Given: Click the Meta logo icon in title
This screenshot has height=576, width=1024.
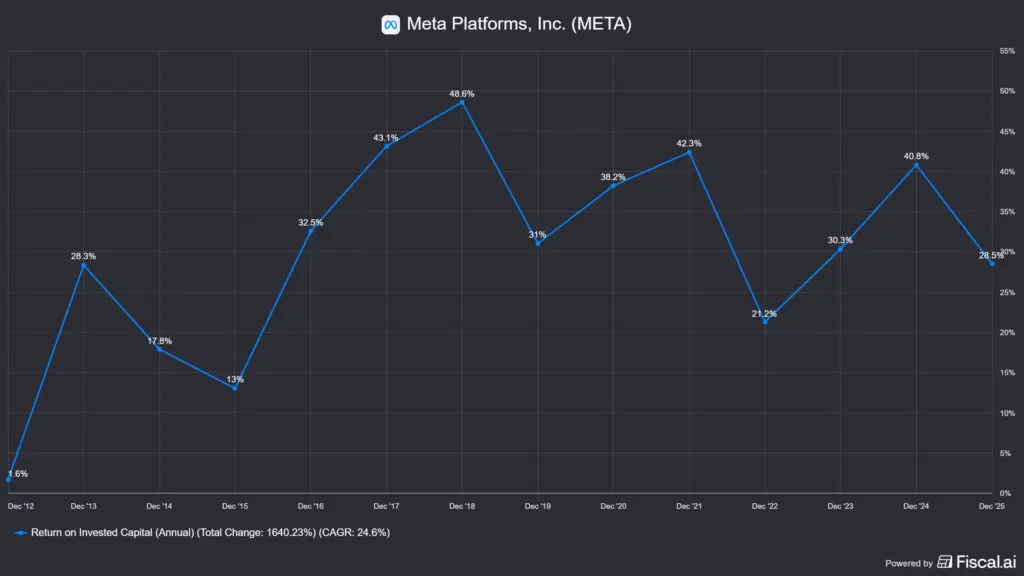Looking at the screenshot, I should 391,25.
